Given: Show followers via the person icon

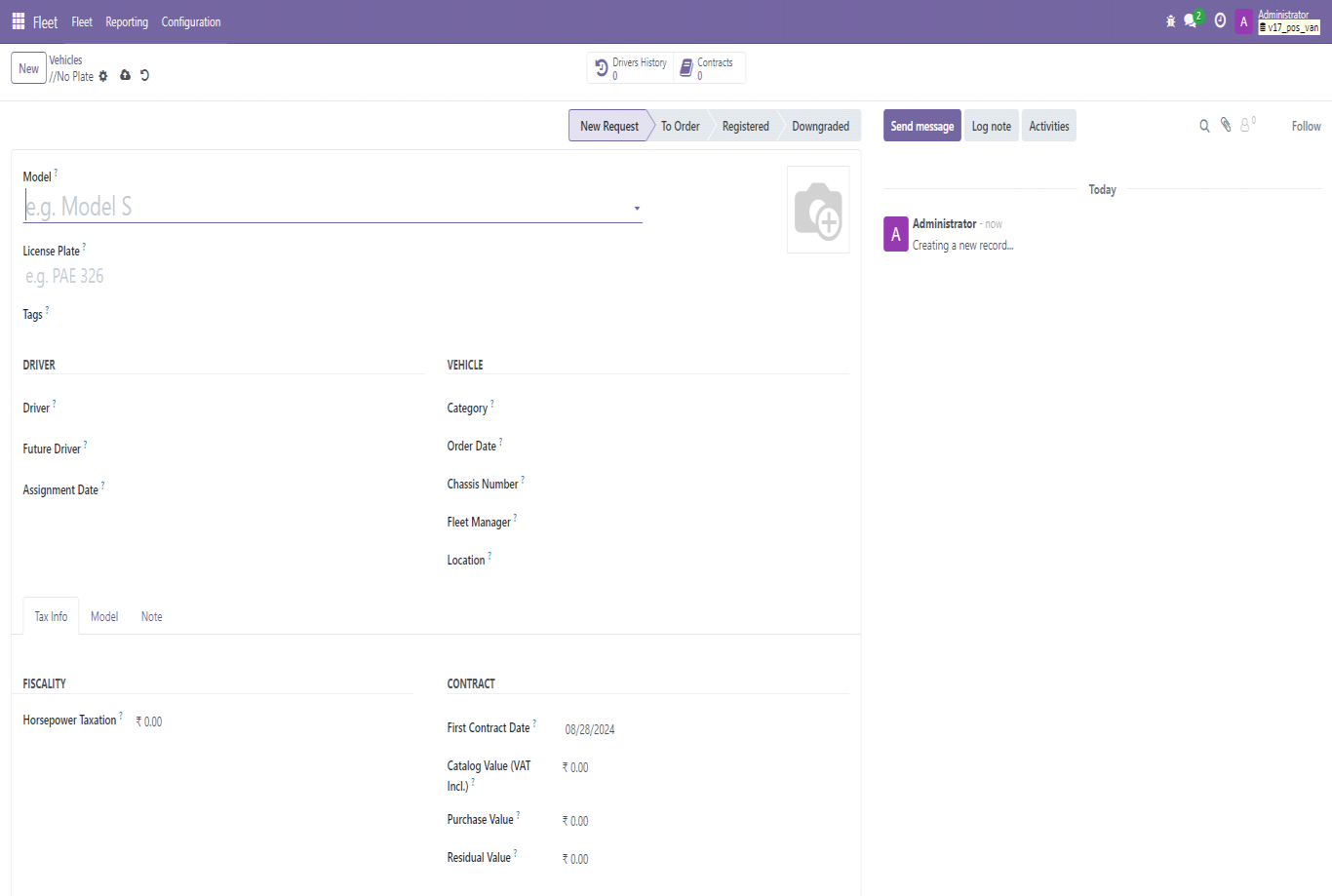Looking at the screenshot, I should 1245,126.
